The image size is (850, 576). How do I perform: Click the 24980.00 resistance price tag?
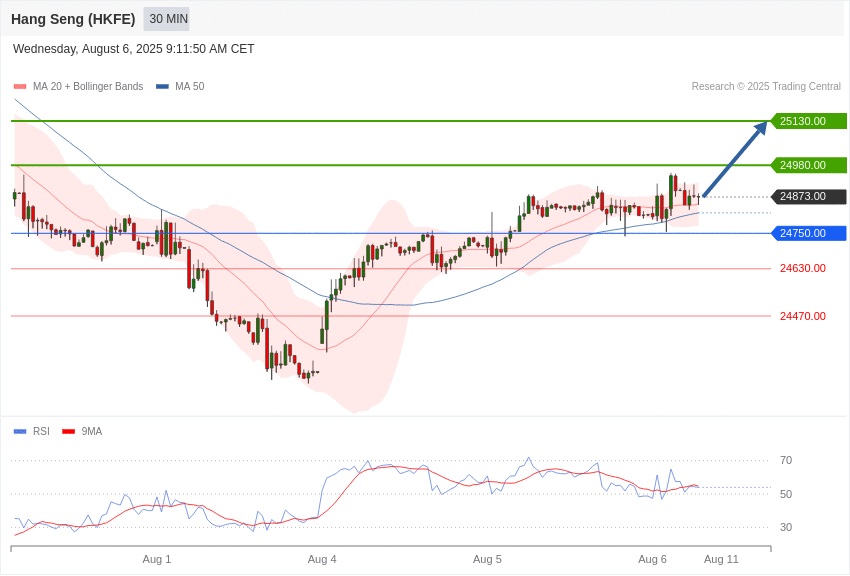click(x=809, y=165)
